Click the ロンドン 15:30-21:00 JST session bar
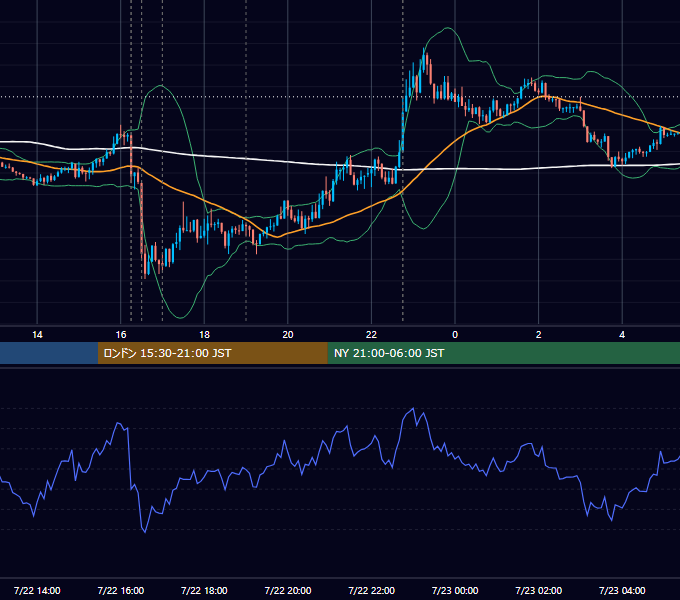The width and height of the screenshot is (680, 600). (212, 353)
